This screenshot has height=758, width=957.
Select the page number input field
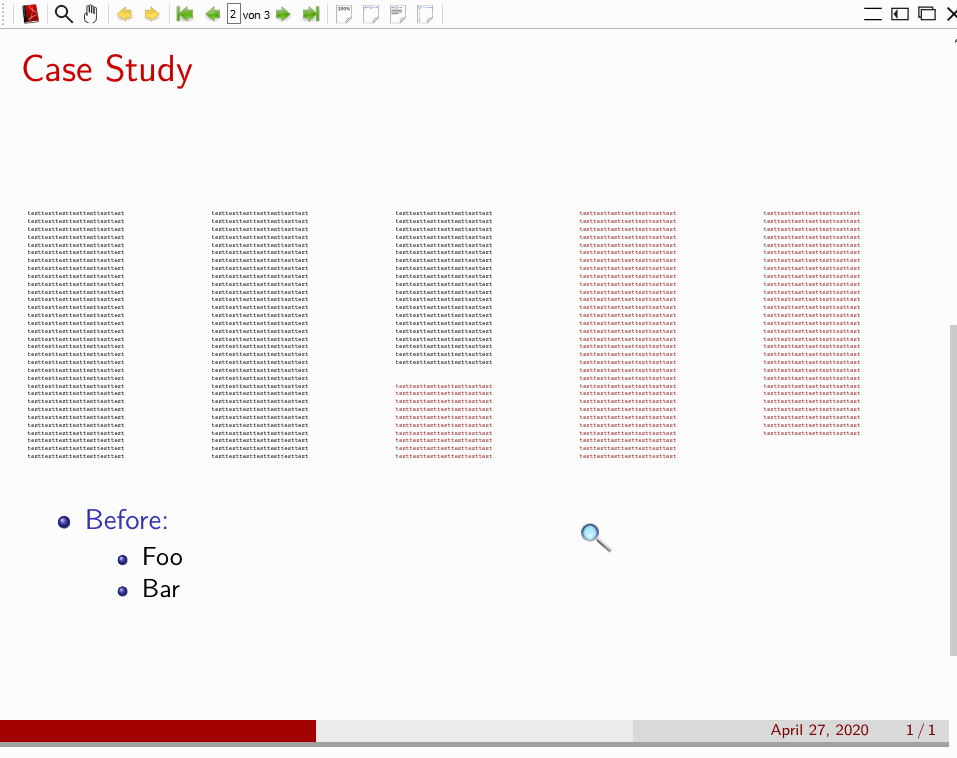coord(233,14)
